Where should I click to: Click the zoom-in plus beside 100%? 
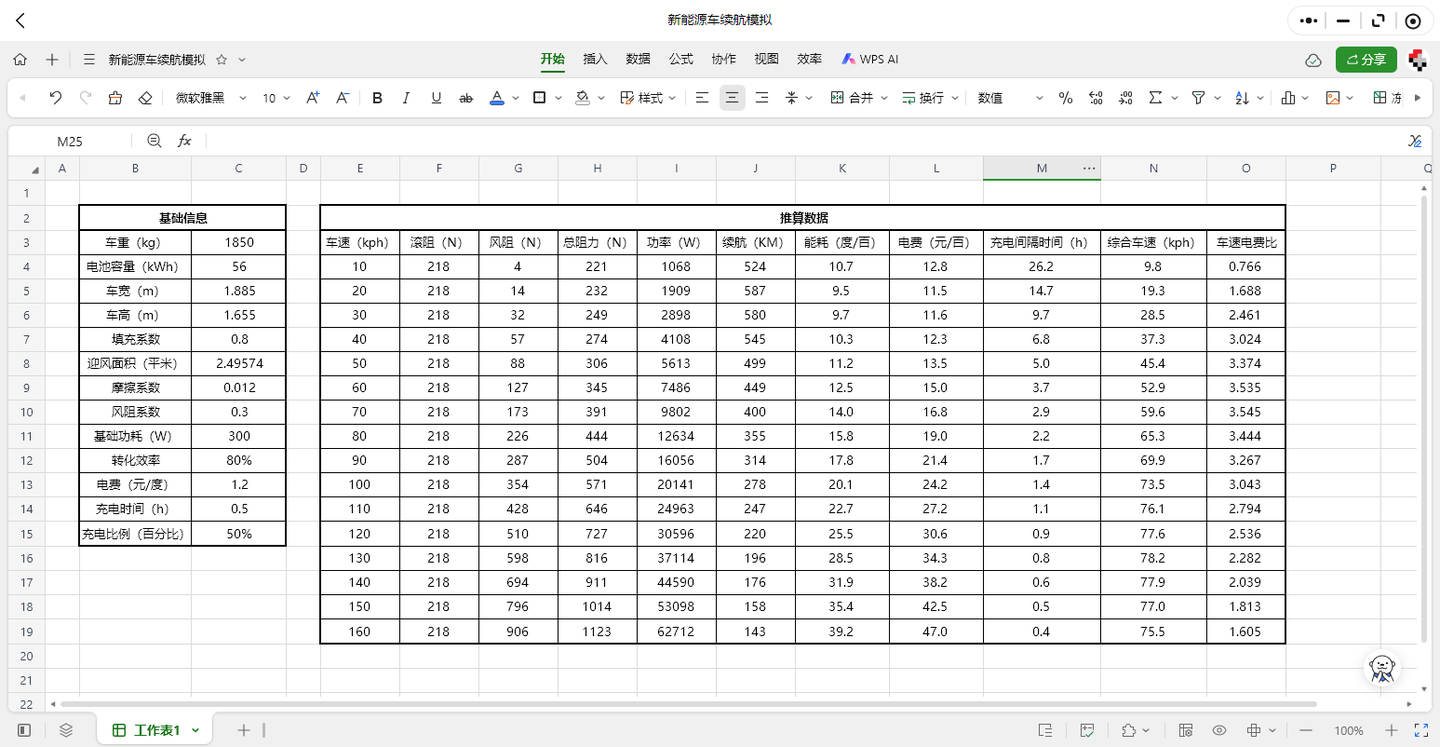click(1391, 730)
